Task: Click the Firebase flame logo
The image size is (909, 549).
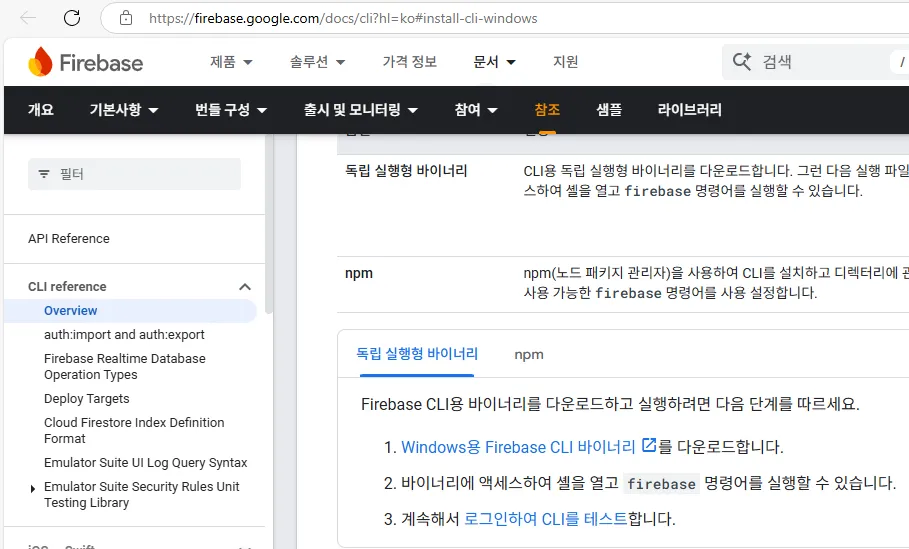Action: coord(40,61)
